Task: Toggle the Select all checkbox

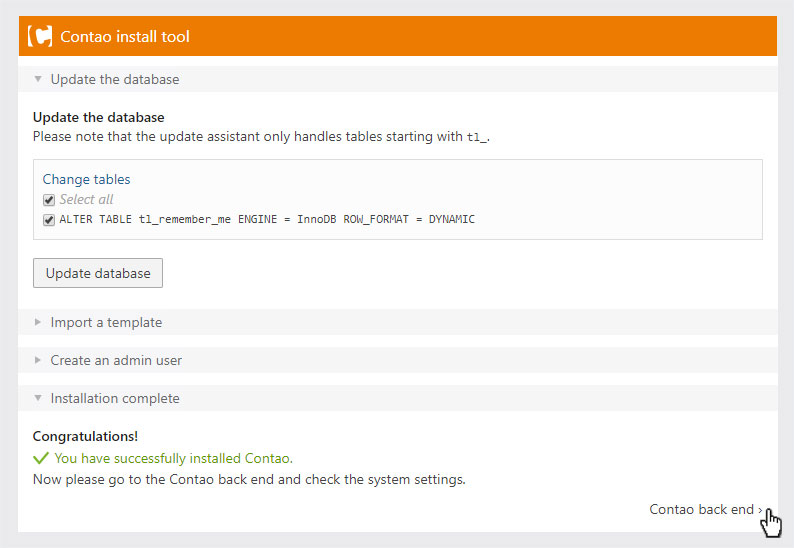Action: pyautogui.click(x=49, y=200)
